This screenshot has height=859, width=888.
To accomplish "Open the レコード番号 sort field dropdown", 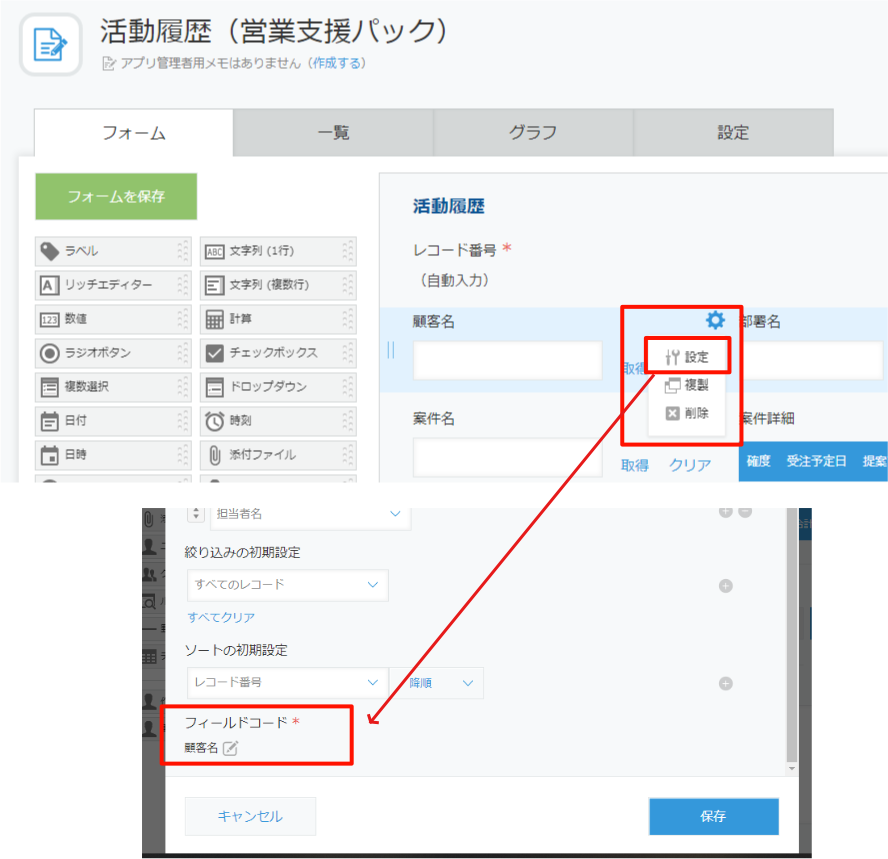I will (287, 683).
